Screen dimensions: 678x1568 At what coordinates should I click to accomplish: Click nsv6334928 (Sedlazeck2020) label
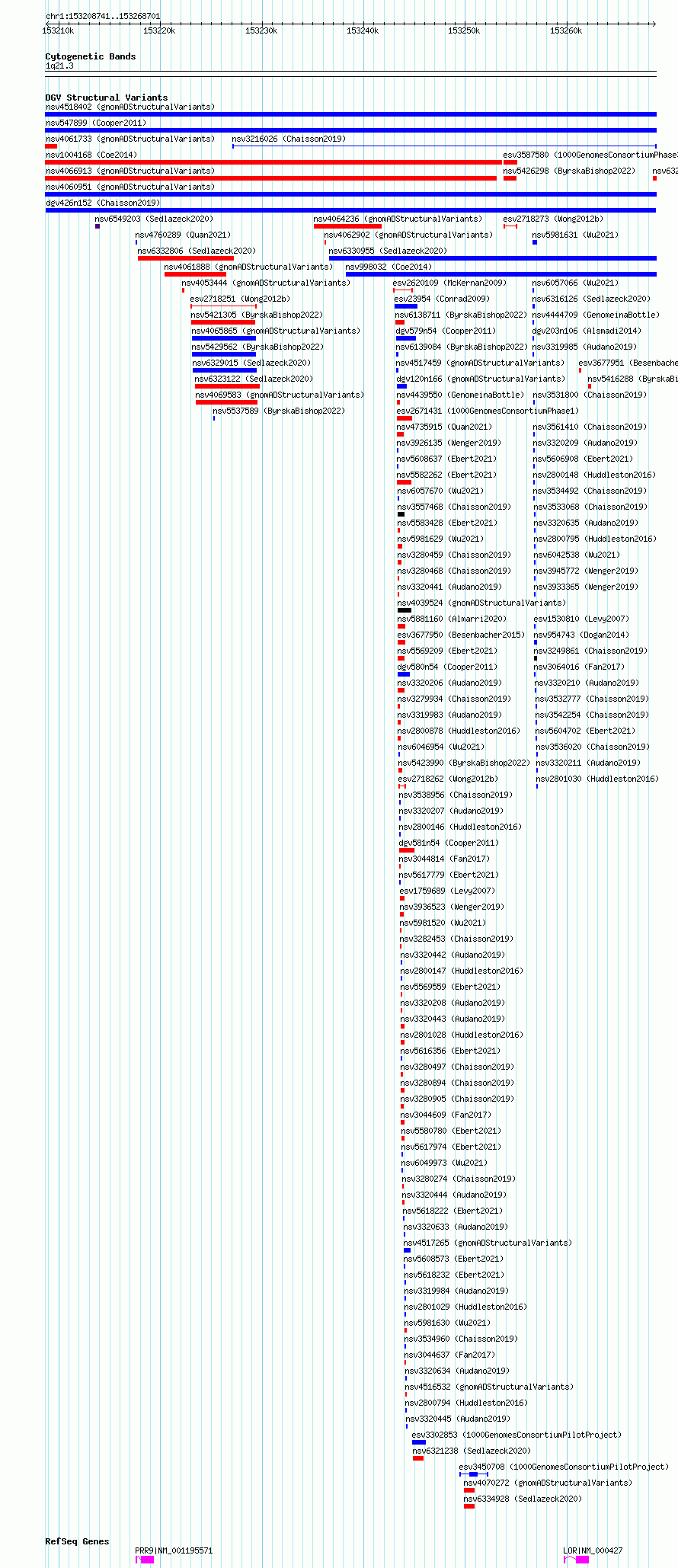coord(523,1499)
